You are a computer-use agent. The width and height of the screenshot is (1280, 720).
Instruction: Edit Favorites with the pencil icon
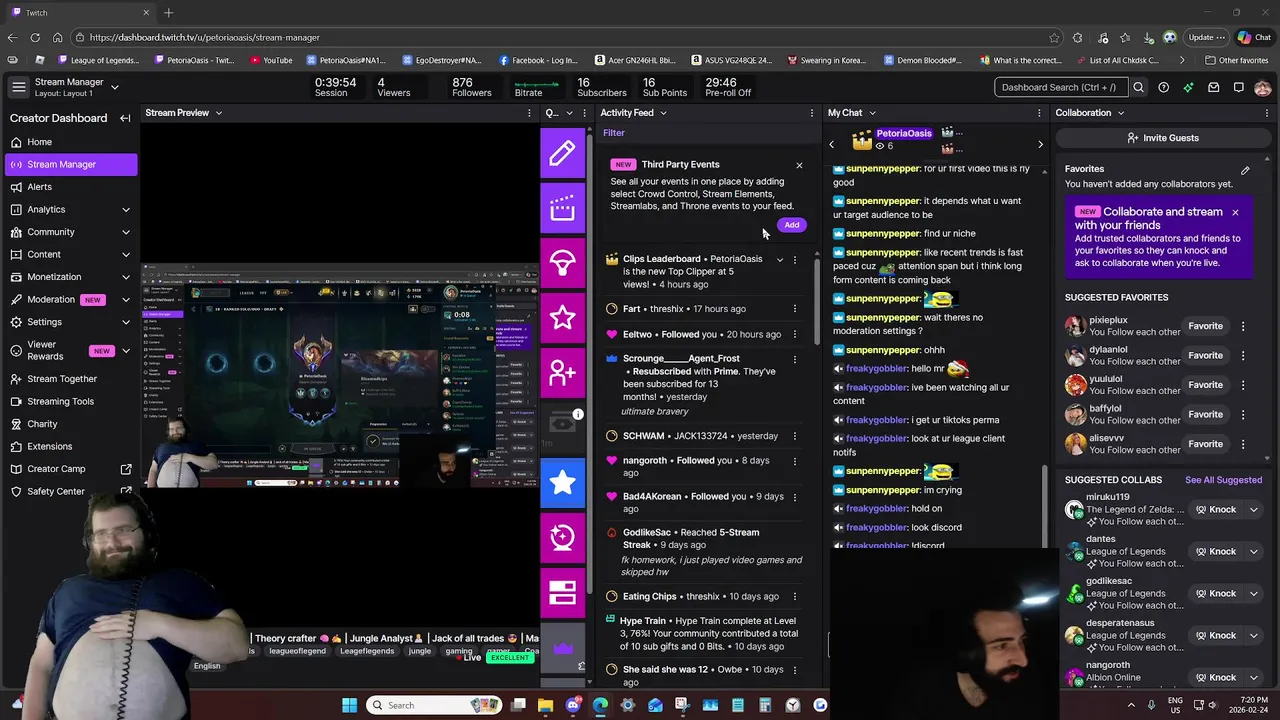1245,171
